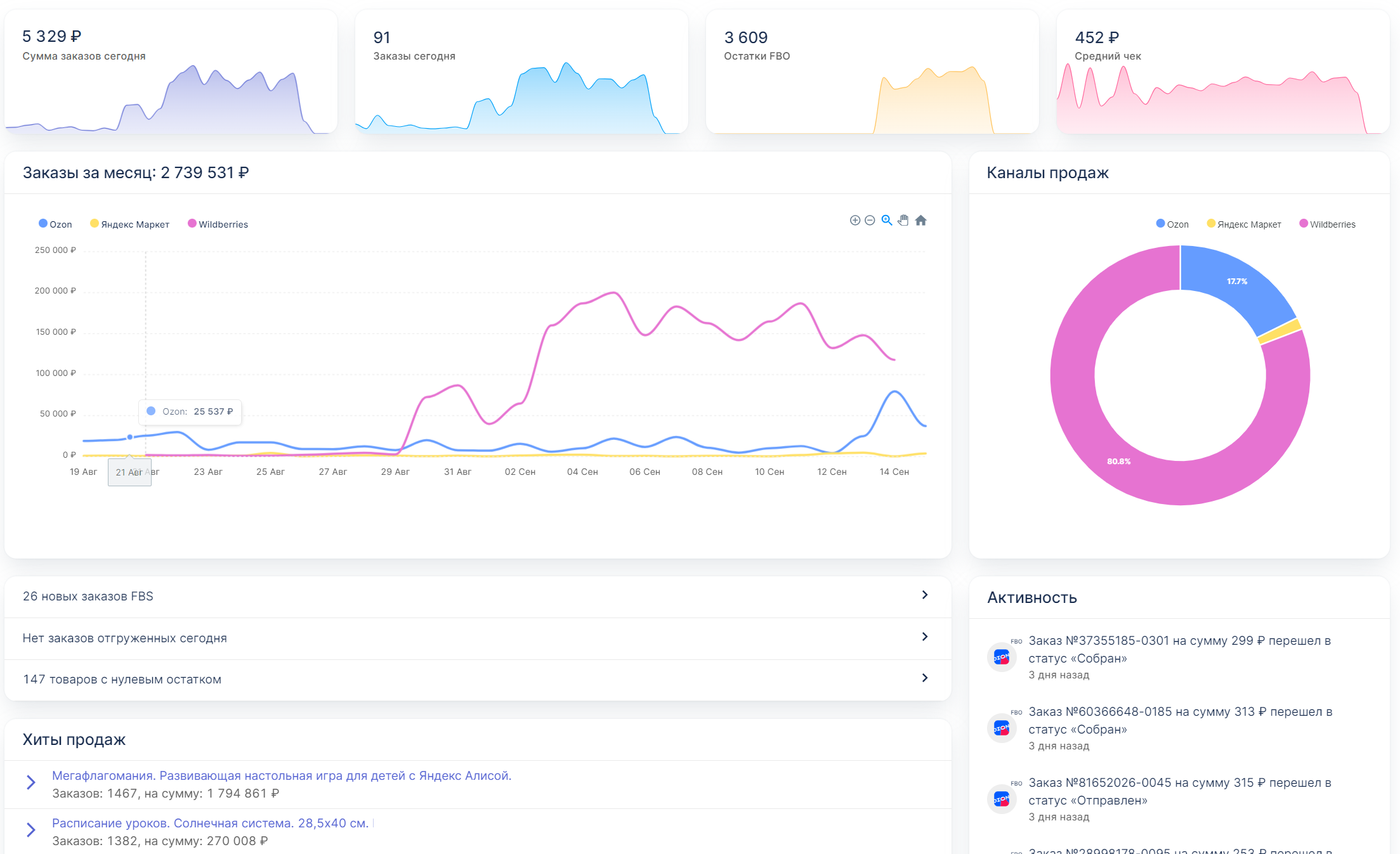Expand the Мегафлагомания product chevron
Screen dimensions: 1400x854
point(30,782)
